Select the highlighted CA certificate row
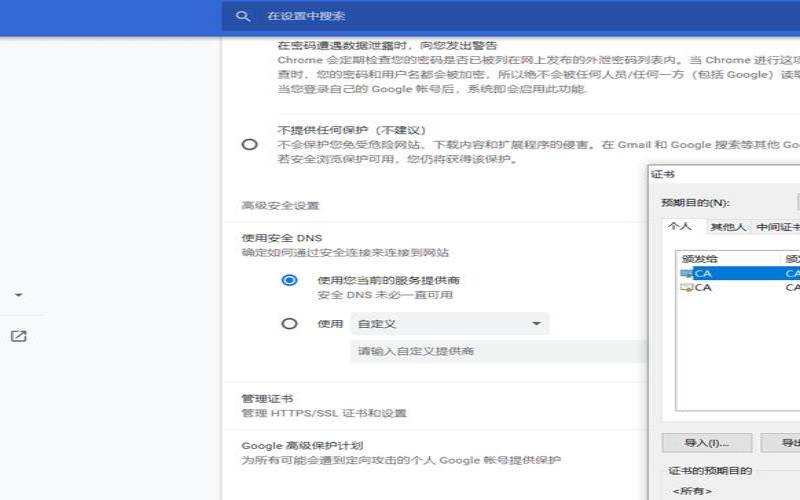The height and width of the screenshot is (500, 800). coord(738,273)
